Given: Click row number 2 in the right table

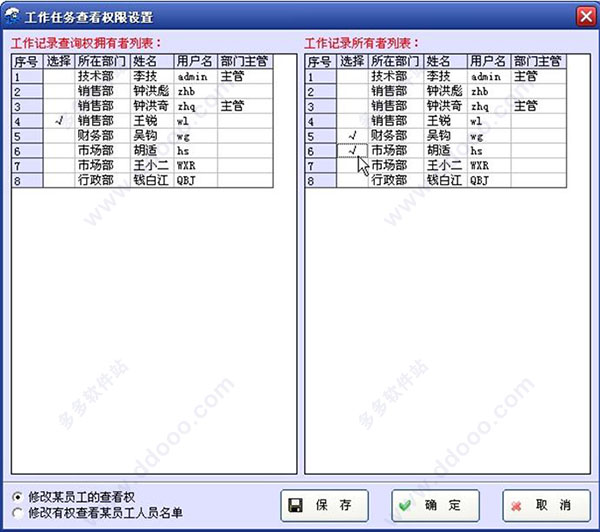Looking at the screenshot, I should pos(321,91).
